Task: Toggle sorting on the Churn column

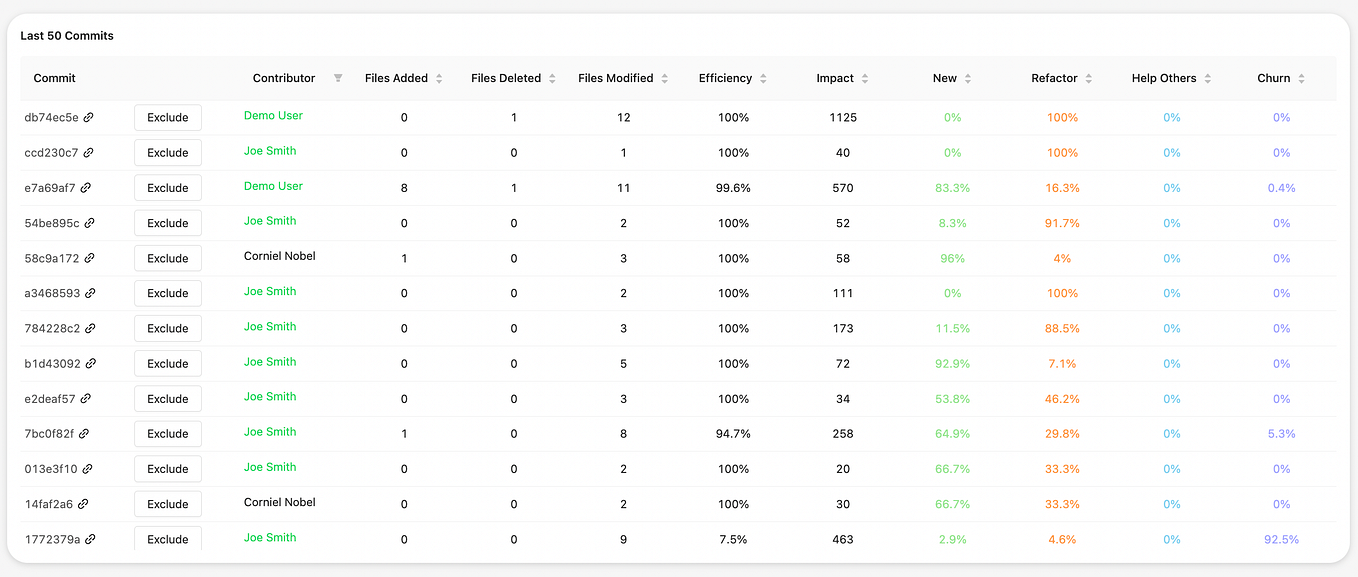Action: [x=1300, y=78]
